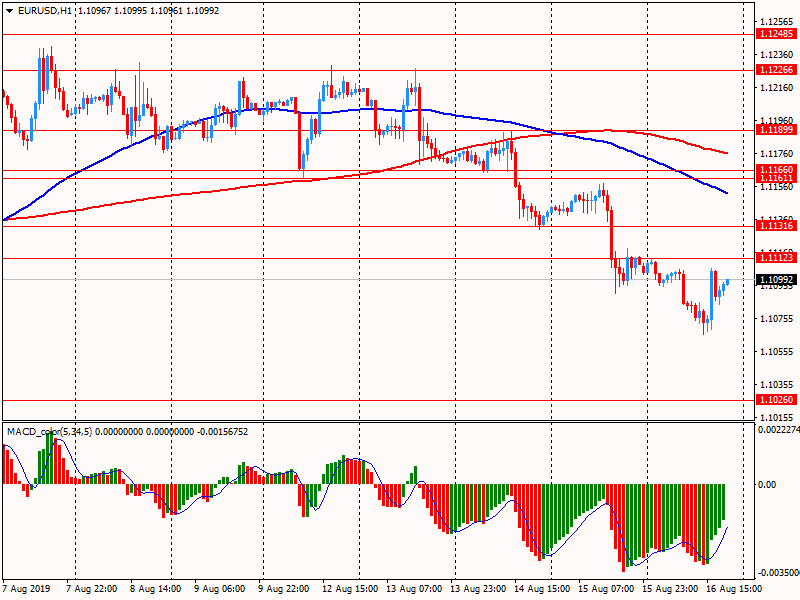Click the 13 Aug 23:00 time axis label

[478, 589]
